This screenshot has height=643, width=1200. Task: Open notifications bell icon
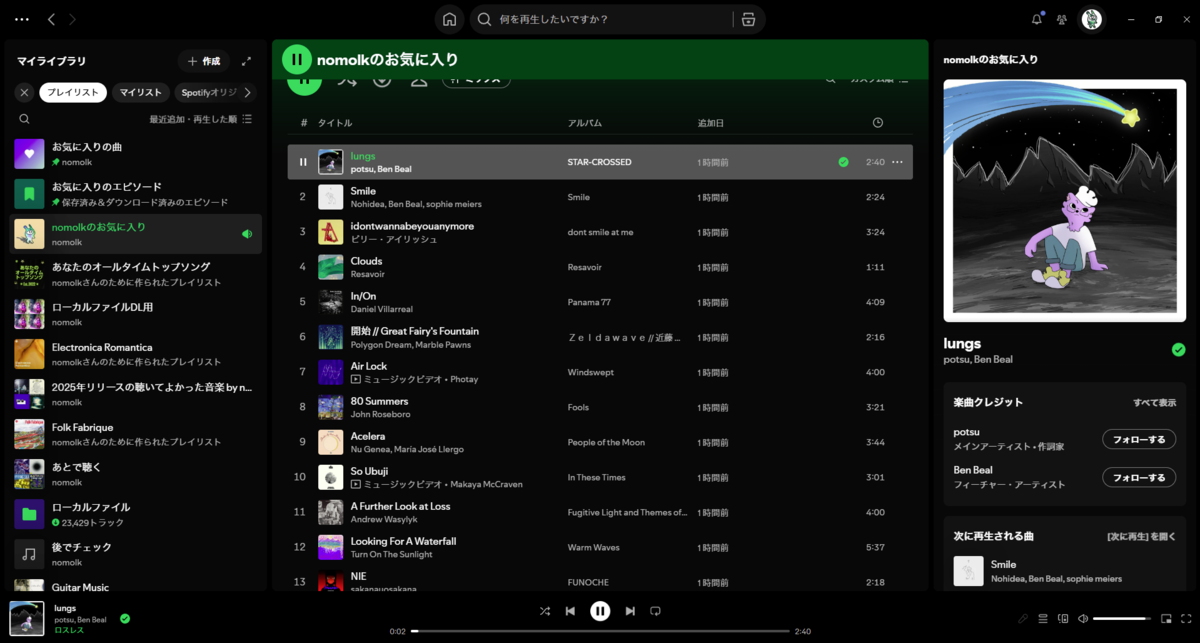1037,19
